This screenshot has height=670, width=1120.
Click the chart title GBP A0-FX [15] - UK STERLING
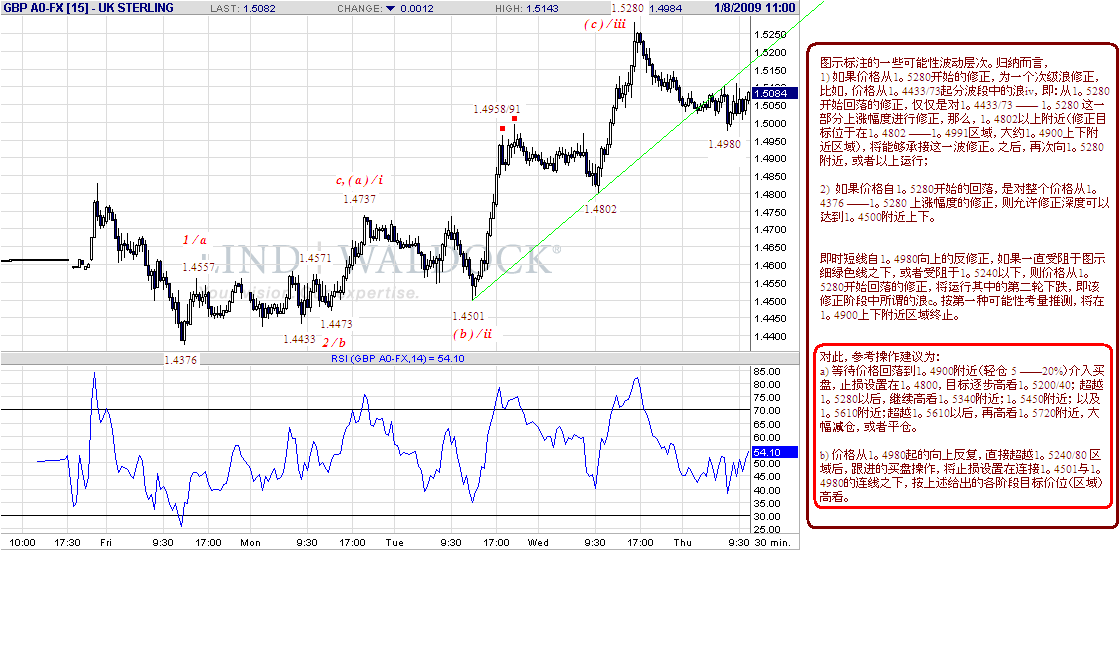(88, 8)
